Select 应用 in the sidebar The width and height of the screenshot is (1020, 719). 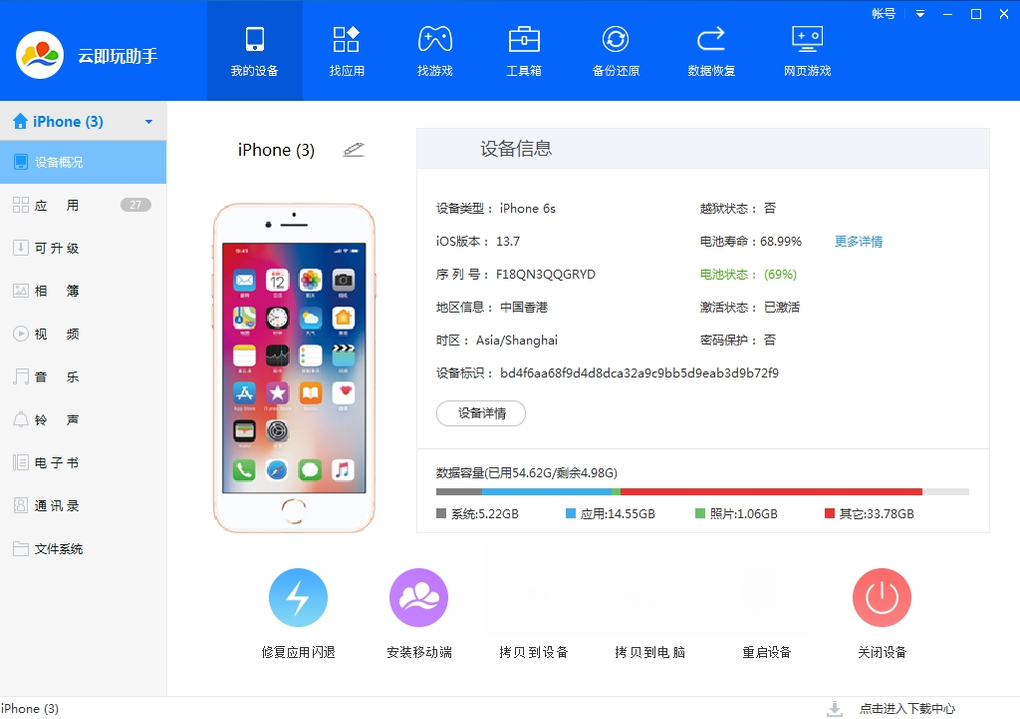pyautogui.click(x=83, y=205)
